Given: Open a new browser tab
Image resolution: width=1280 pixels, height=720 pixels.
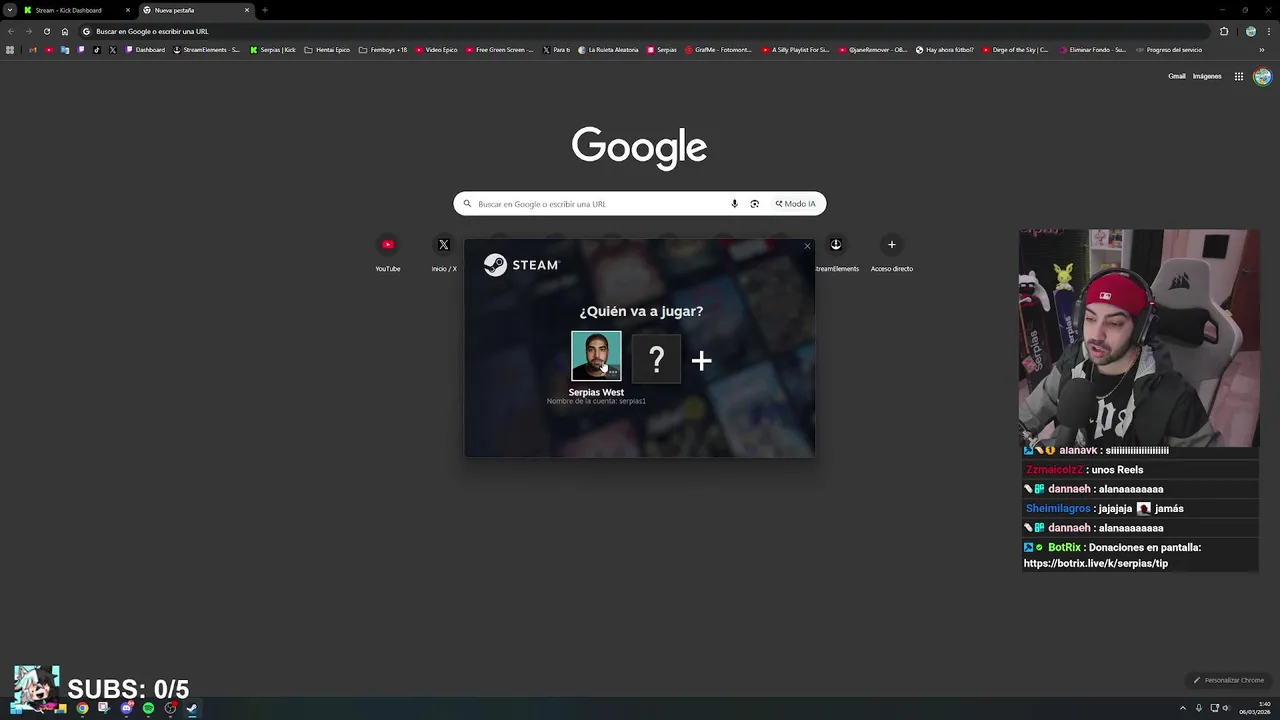Looking at the screenshot, I should [x=264, y=10].
